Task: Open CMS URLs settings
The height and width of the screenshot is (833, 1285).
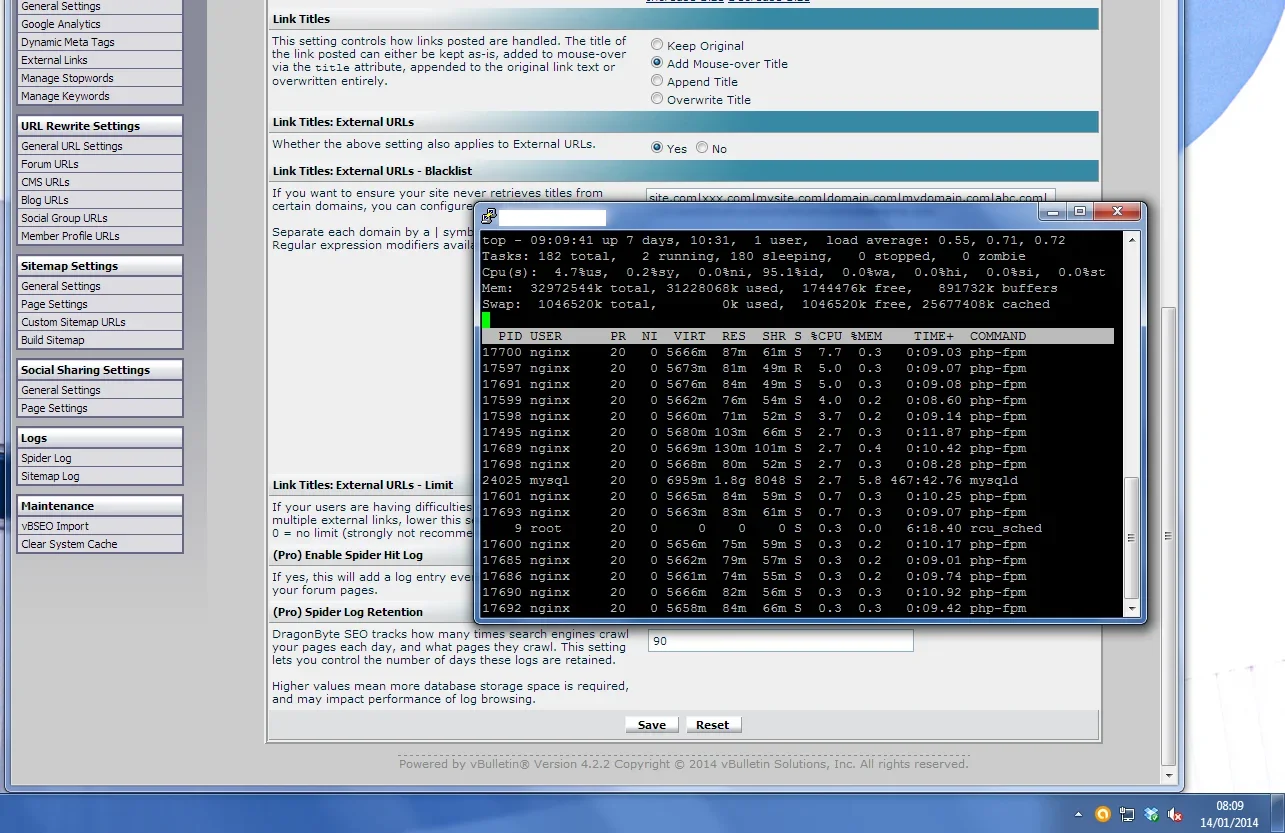Action: point(100,182)
